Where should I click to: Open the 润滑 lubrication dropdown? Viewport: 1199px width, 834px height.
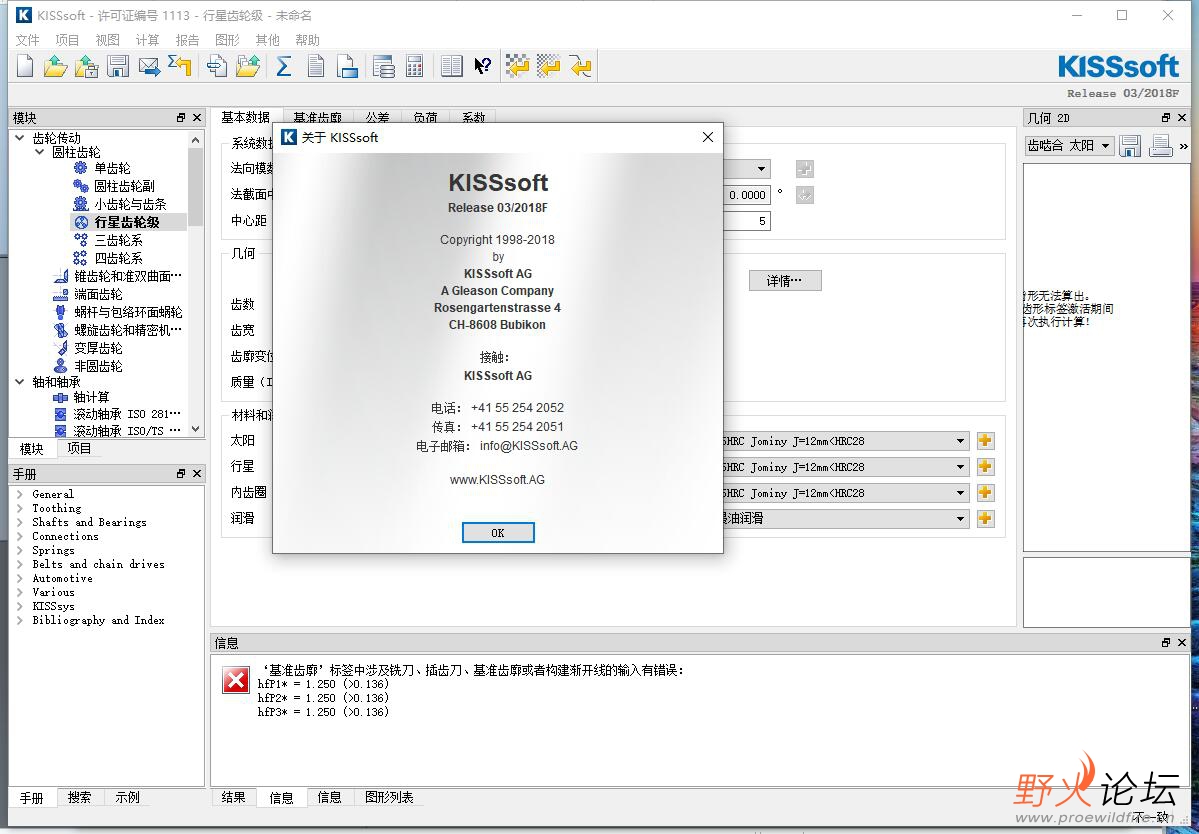coord(960,519)
